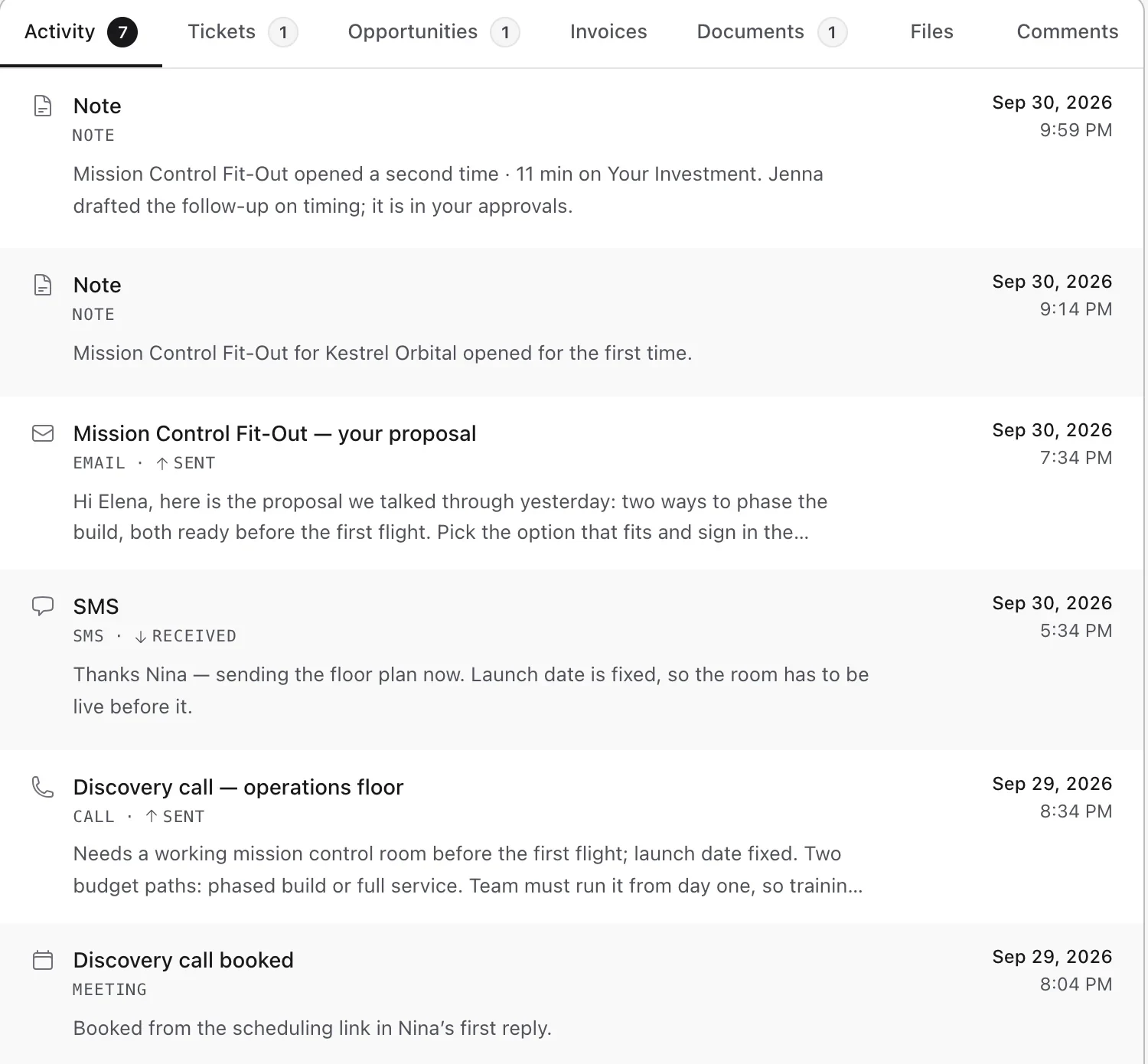Screen dimensions: 1148x1064
Task: Click timestamp '7:34 PM'
Action: pyautogui.click(x=1075, y=458)
